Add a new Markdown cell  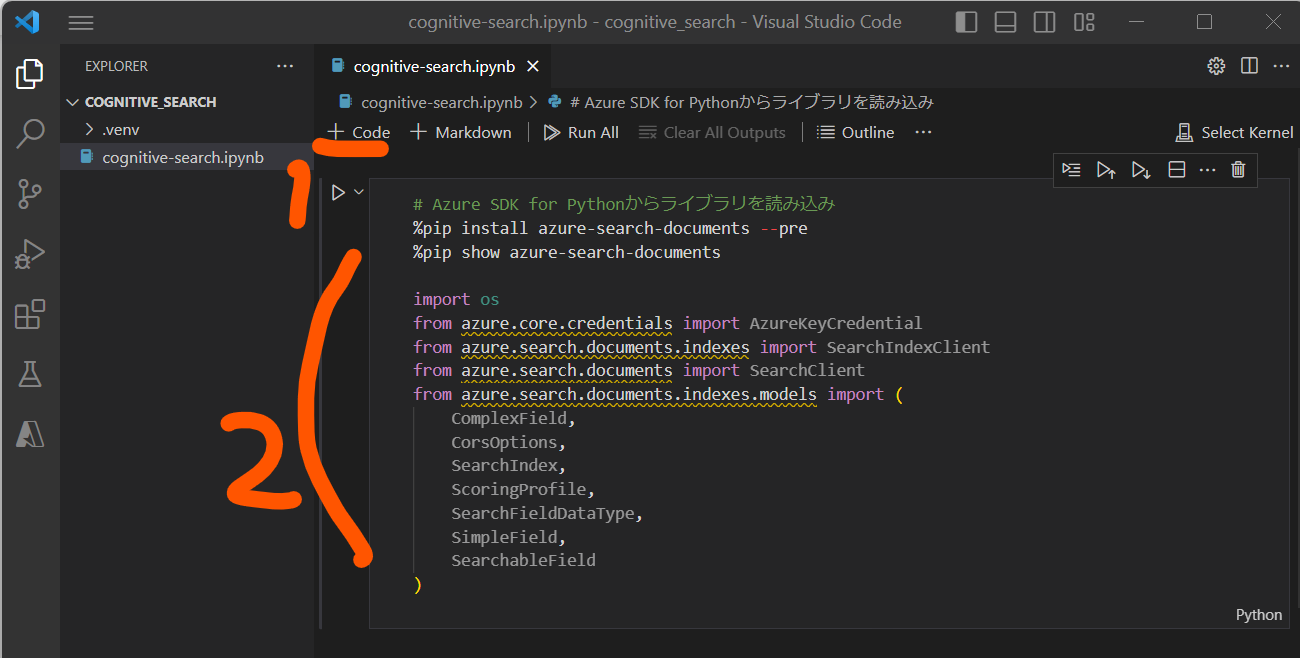click(461, 132)
